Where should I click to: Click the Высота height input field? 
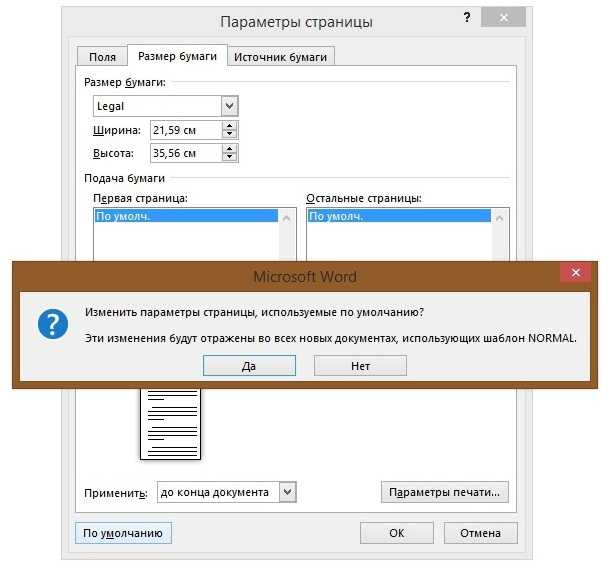point(186,153)
